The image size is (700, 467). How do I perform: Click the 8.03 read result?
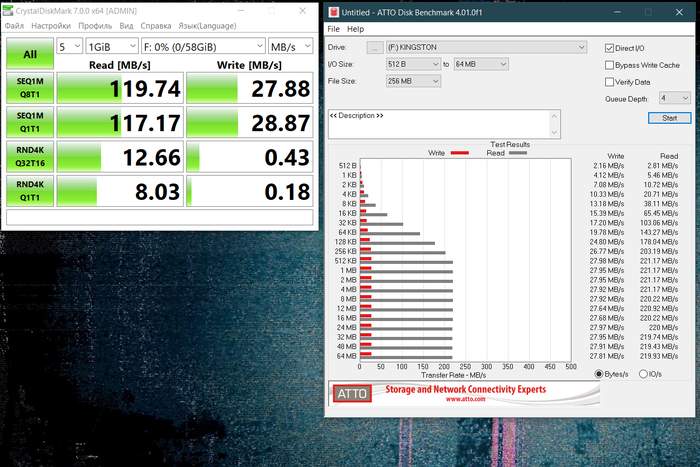[120, 191]
